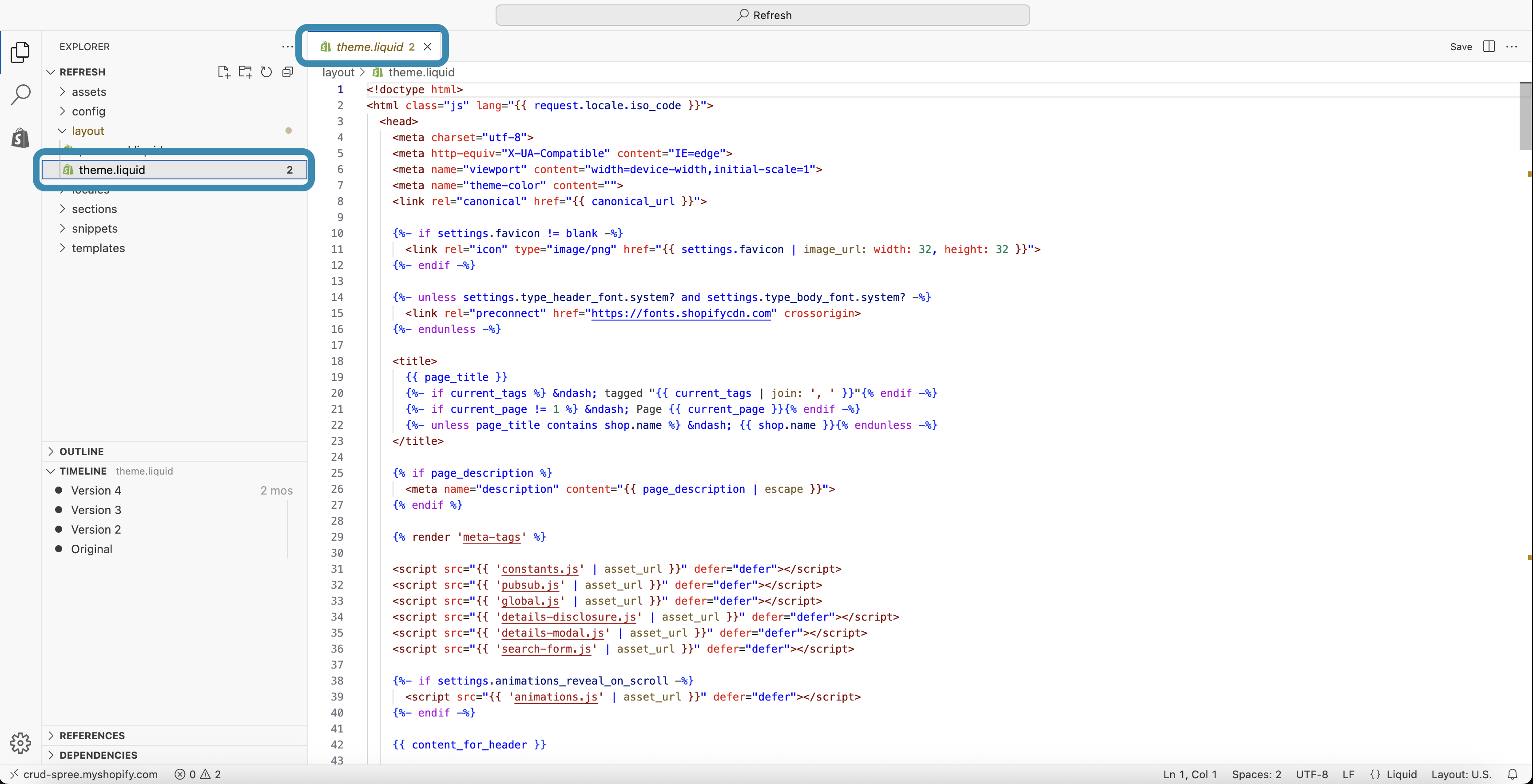Click the Refresh search bar
The height and width of the screenshot is (784, 1533).
pyautogui.click(x=763, y=15)
